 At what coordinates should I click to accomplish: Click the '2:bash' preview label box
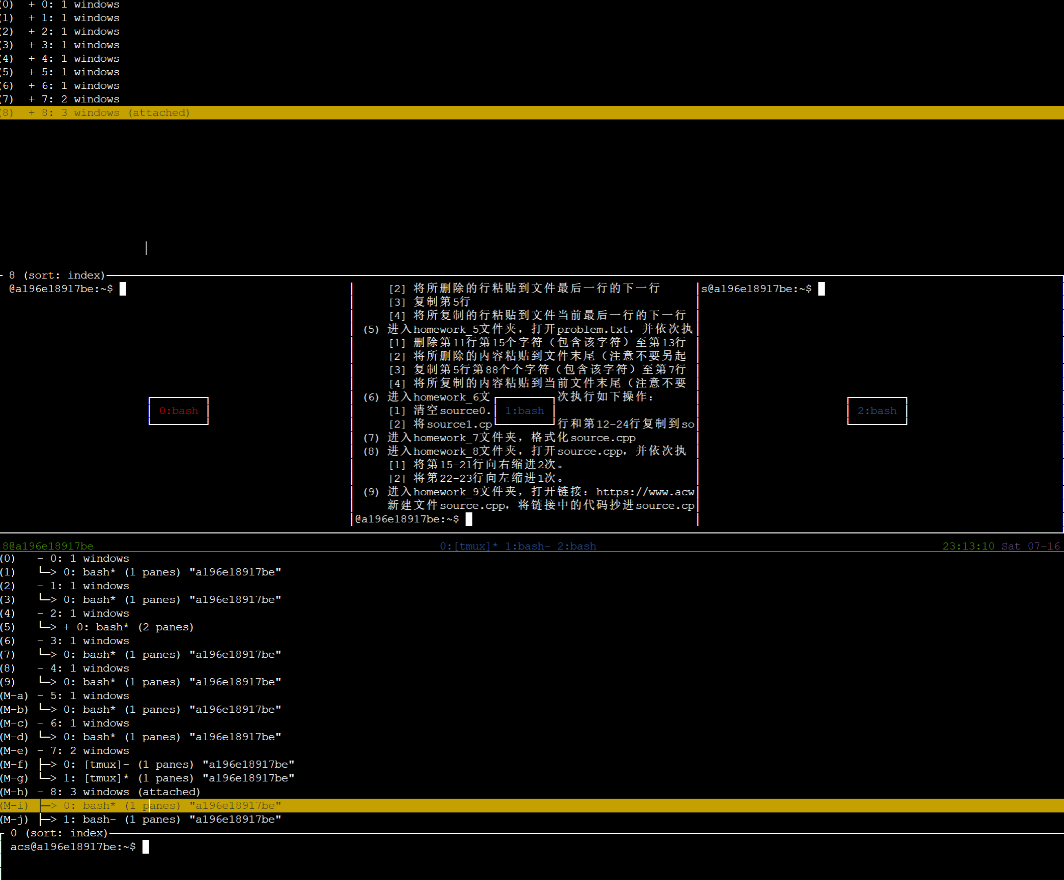click(x=877, y=411)
